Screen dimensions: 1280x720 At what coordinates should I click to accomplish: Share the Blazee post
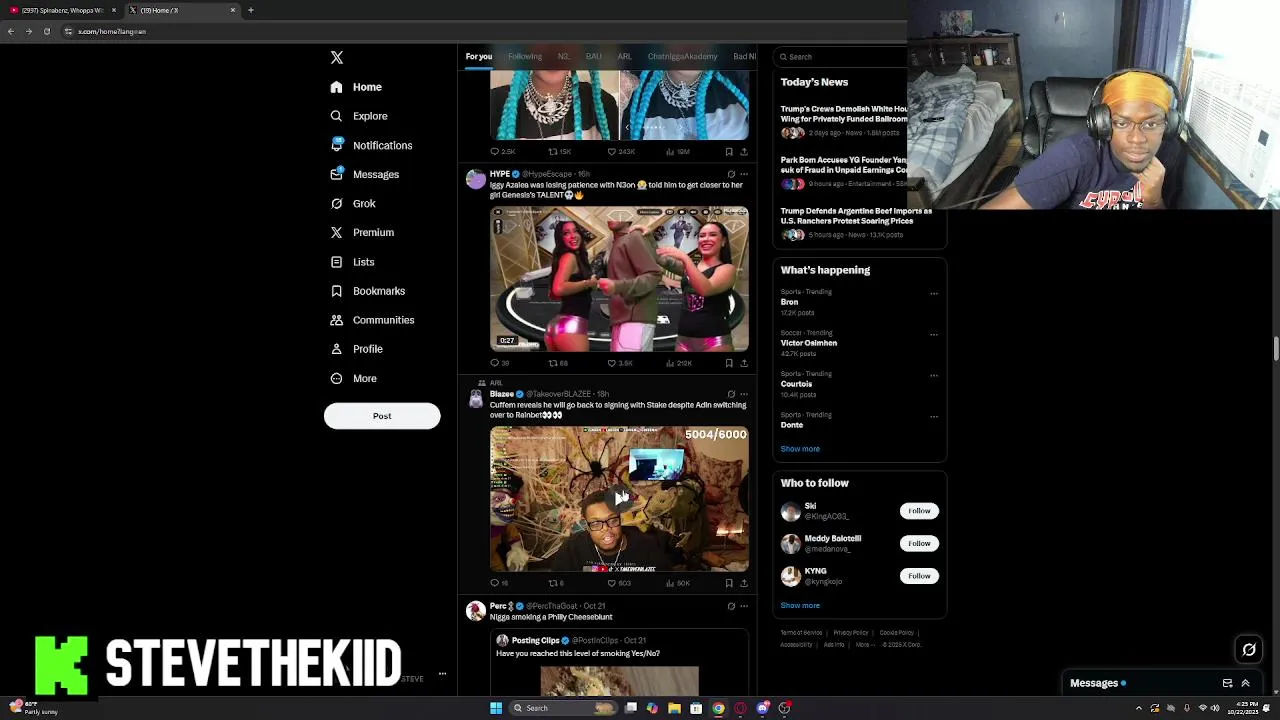coord(743,583)
